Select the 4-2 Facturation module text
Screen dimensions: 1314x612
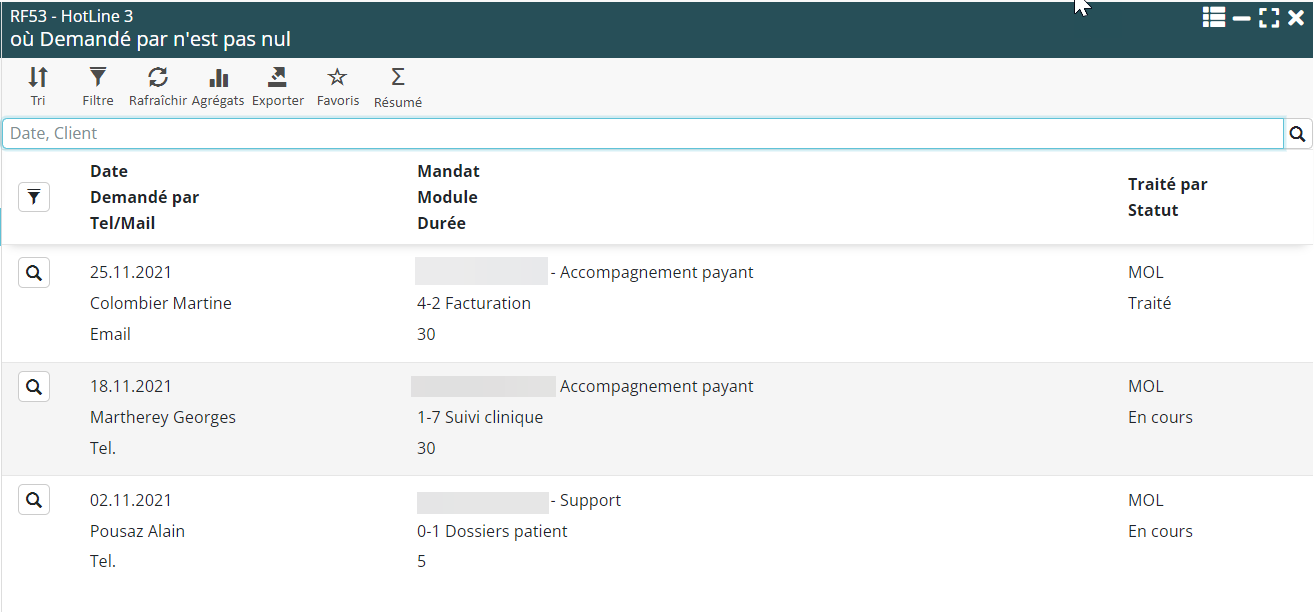click(474, 303)
